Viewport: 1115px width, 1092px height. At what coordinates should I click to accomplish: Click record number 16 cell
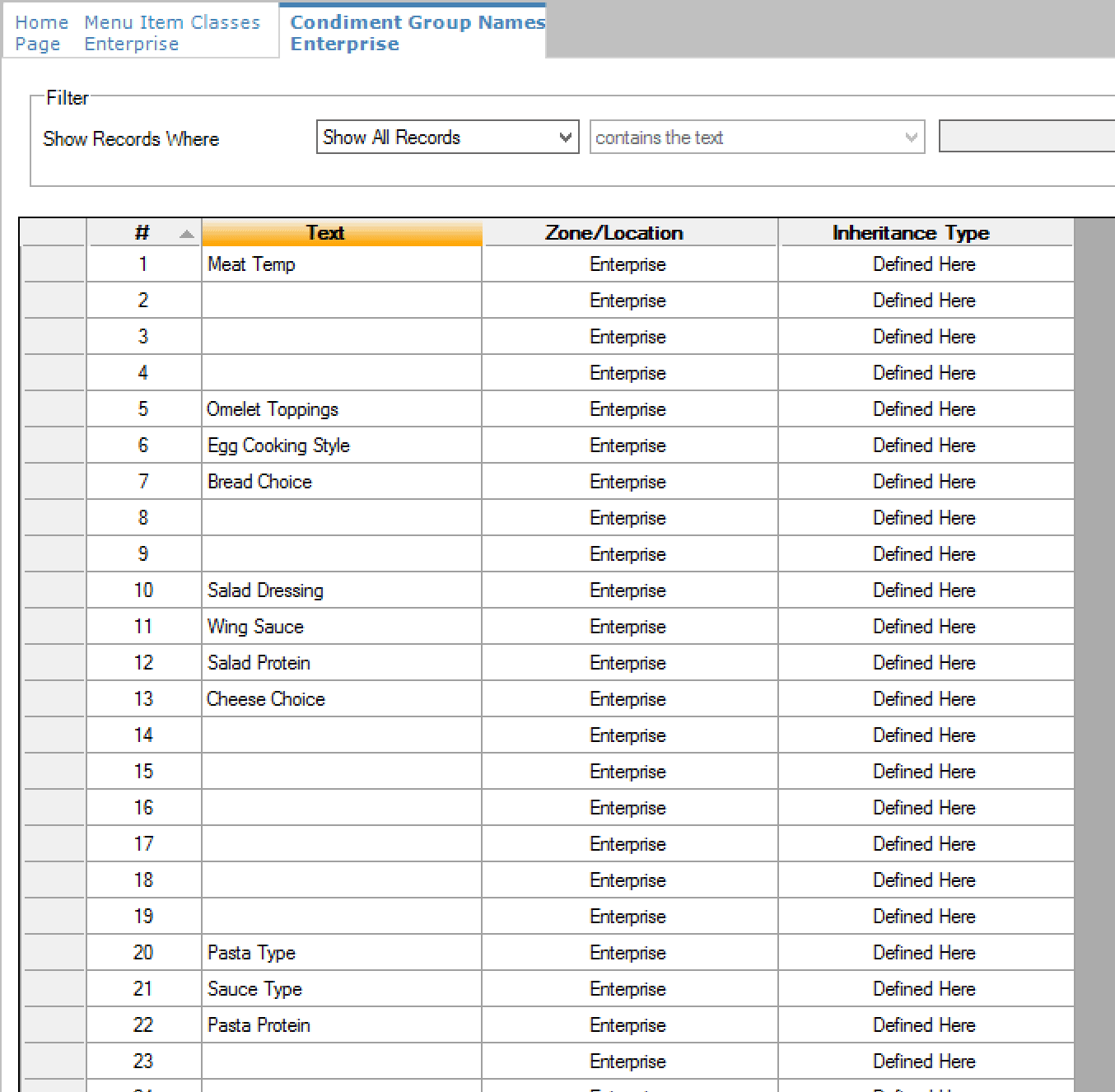point(144,808)
